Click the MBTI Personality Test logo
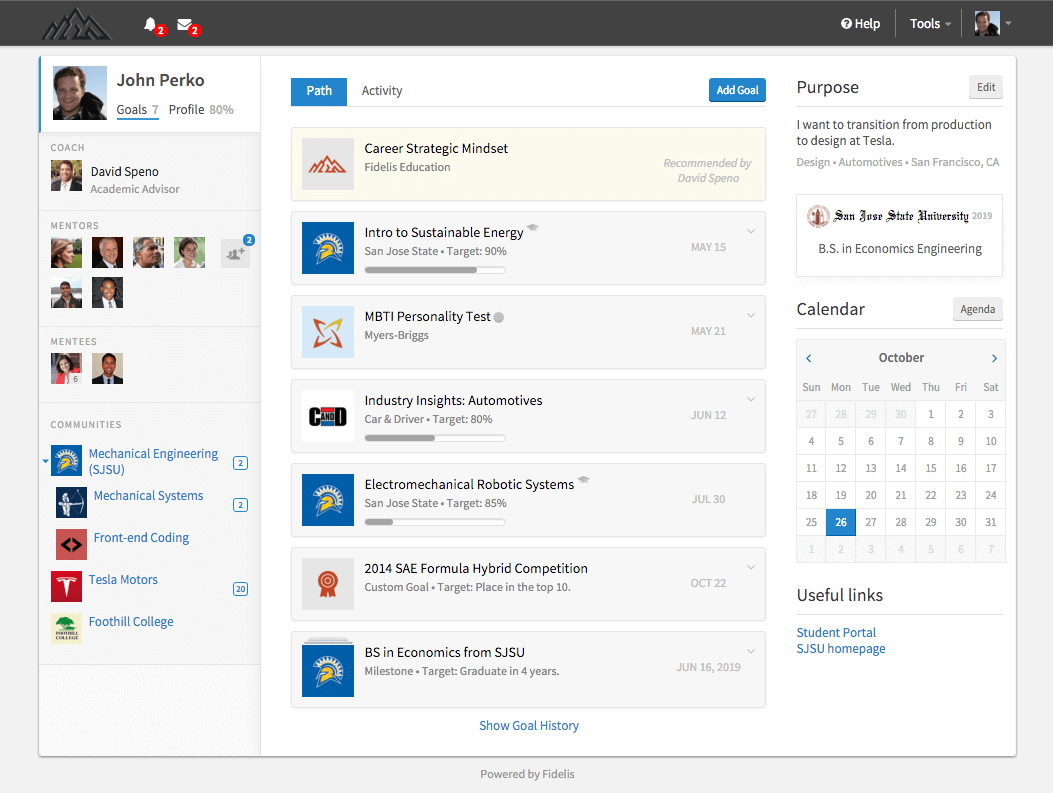The height and width of the screenshot is (793, 1053). pyautogui.click(x=328, y=332)
